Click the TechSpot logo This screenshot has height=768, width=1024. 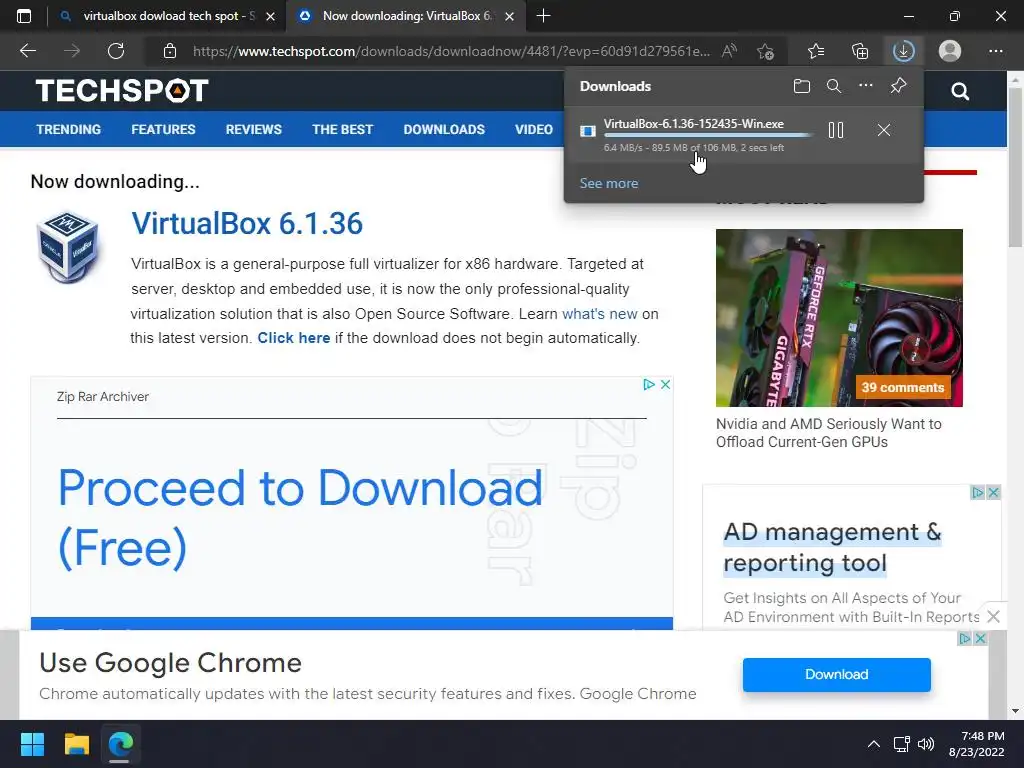pos(122,90)
